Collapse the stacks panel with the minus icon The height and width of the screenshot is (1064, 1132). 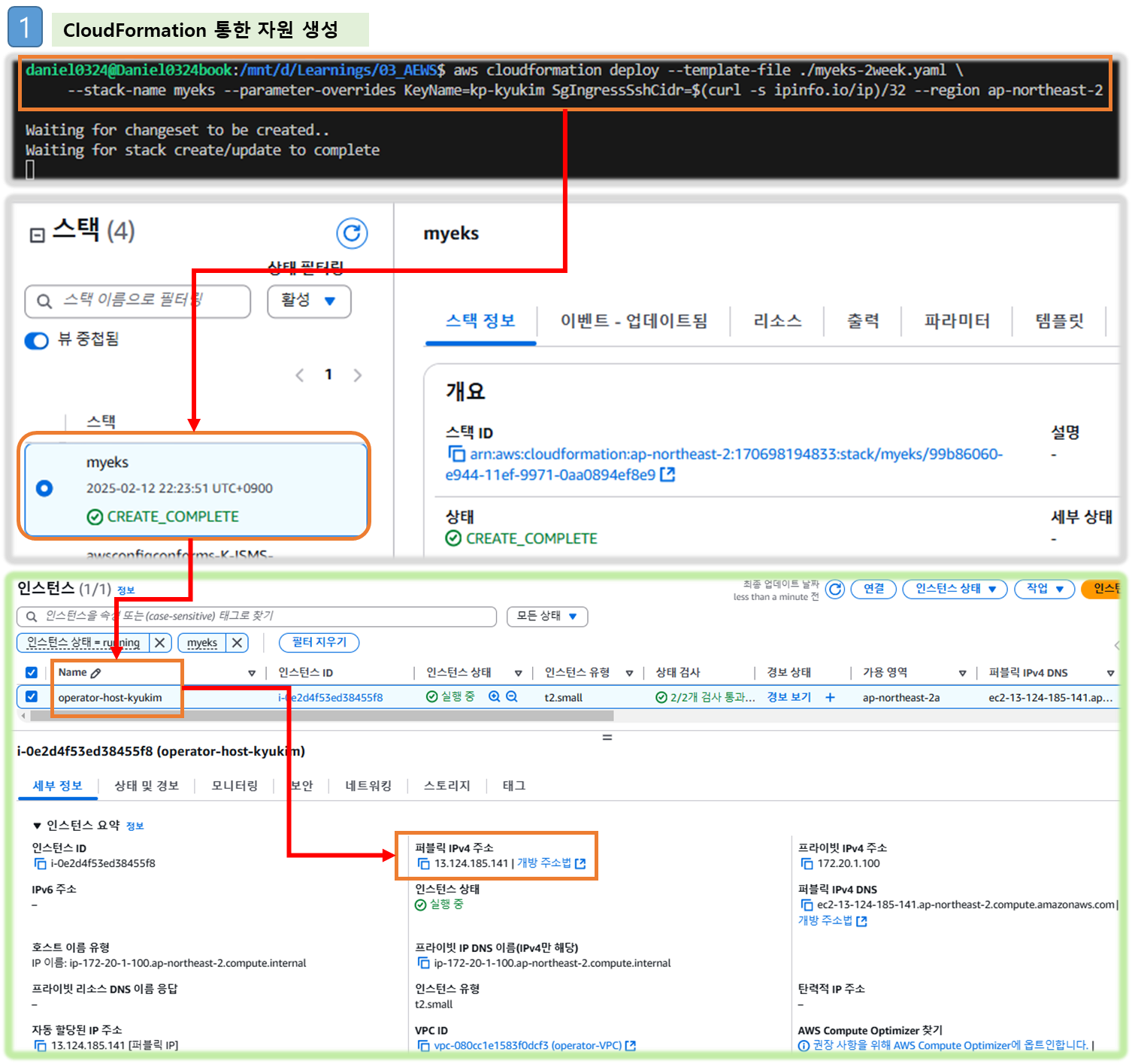pyautogui.click(x=37, y=235)
